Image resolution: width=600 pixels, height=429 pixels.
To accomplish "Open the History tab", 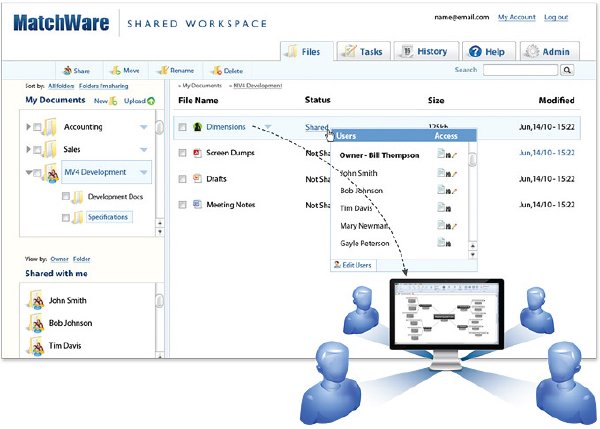I will 426,51.
